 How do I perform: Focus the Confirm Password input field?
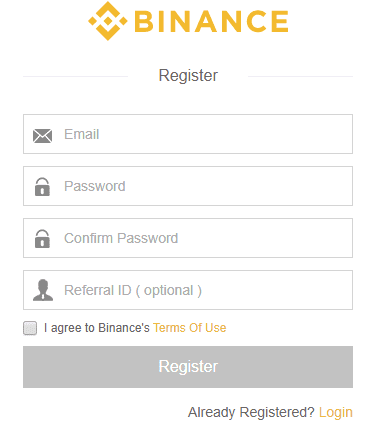coord(188,238)
